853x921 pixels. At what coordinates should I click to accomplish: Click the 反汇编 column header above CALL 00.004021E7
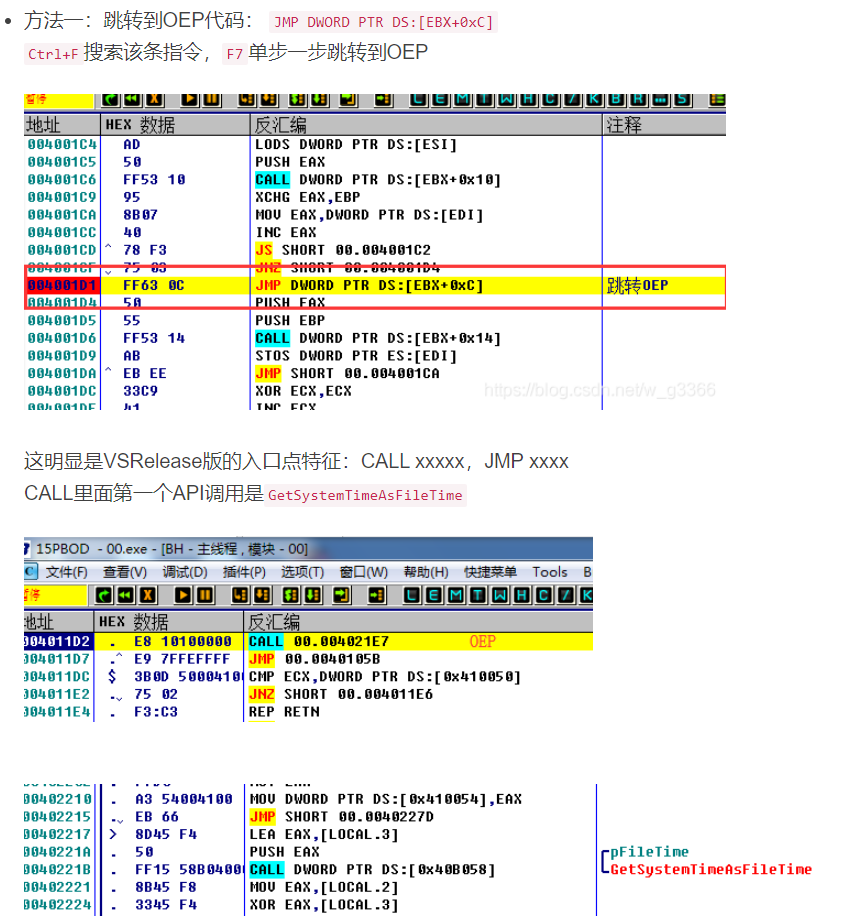point(418,621)
